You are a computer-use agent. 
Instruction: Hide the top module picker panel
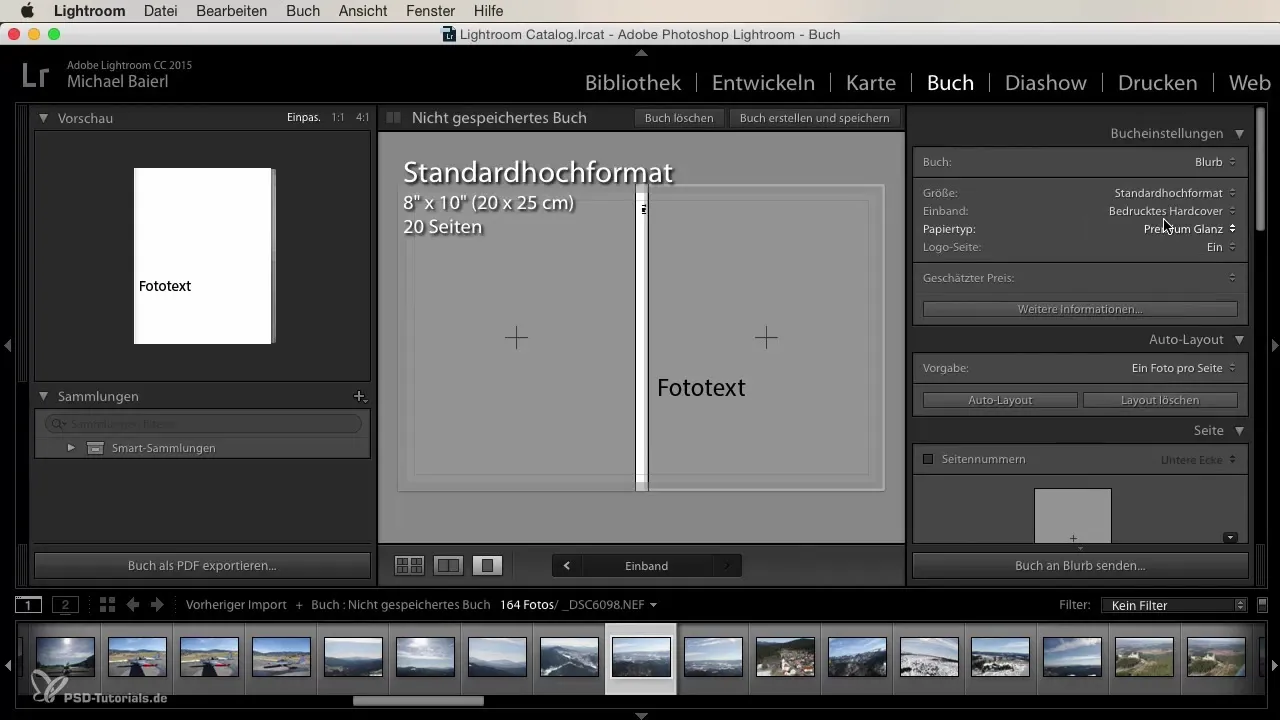641,52
